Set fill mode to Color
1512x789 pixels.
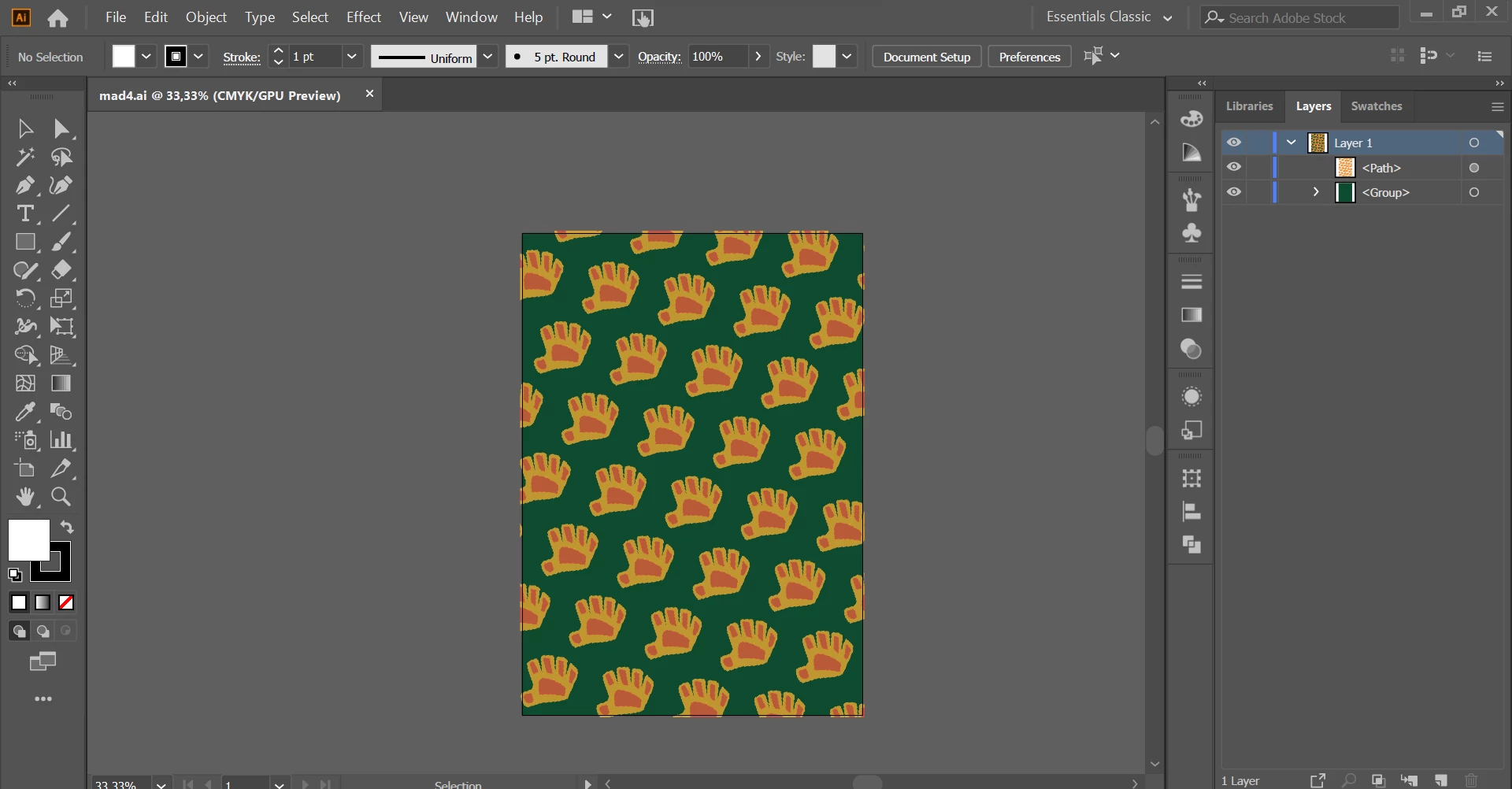tap(19, 603)
